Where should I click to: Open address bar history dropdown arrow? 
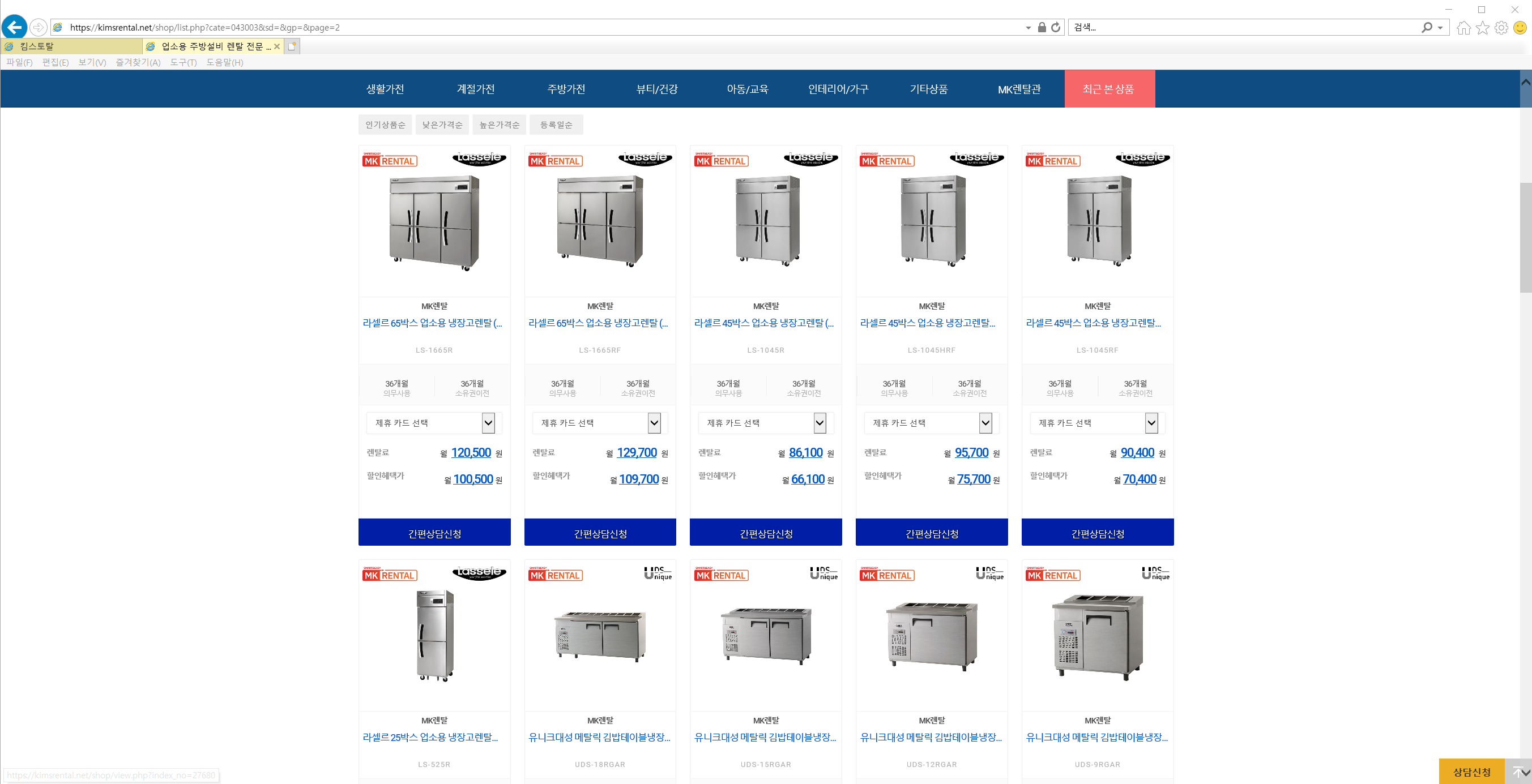[1029, 28]
